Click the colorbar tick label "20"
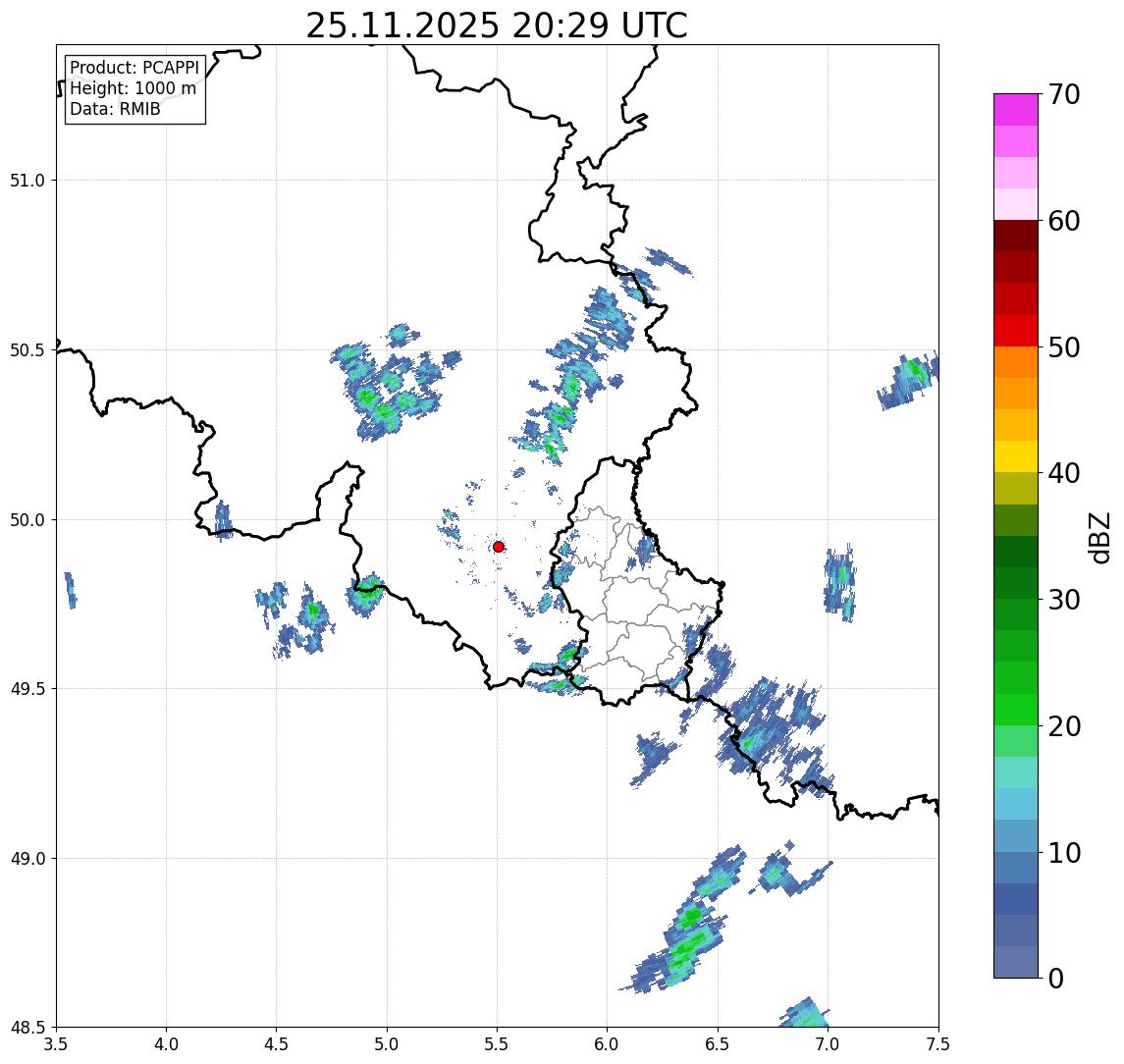This screenshot has height=1064, width=1124. click(1064, 725)
